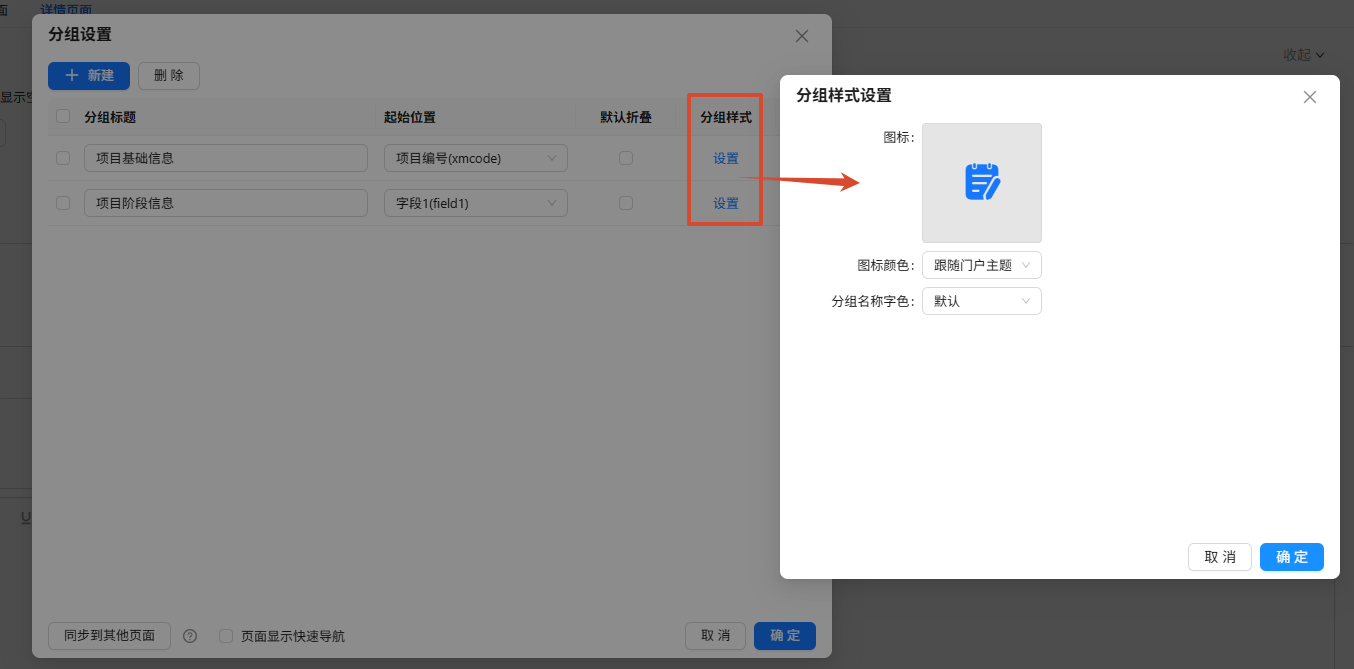
Task: Open the 项目编号(xmcode) start position dropdown
Action: tap(476, 158)
